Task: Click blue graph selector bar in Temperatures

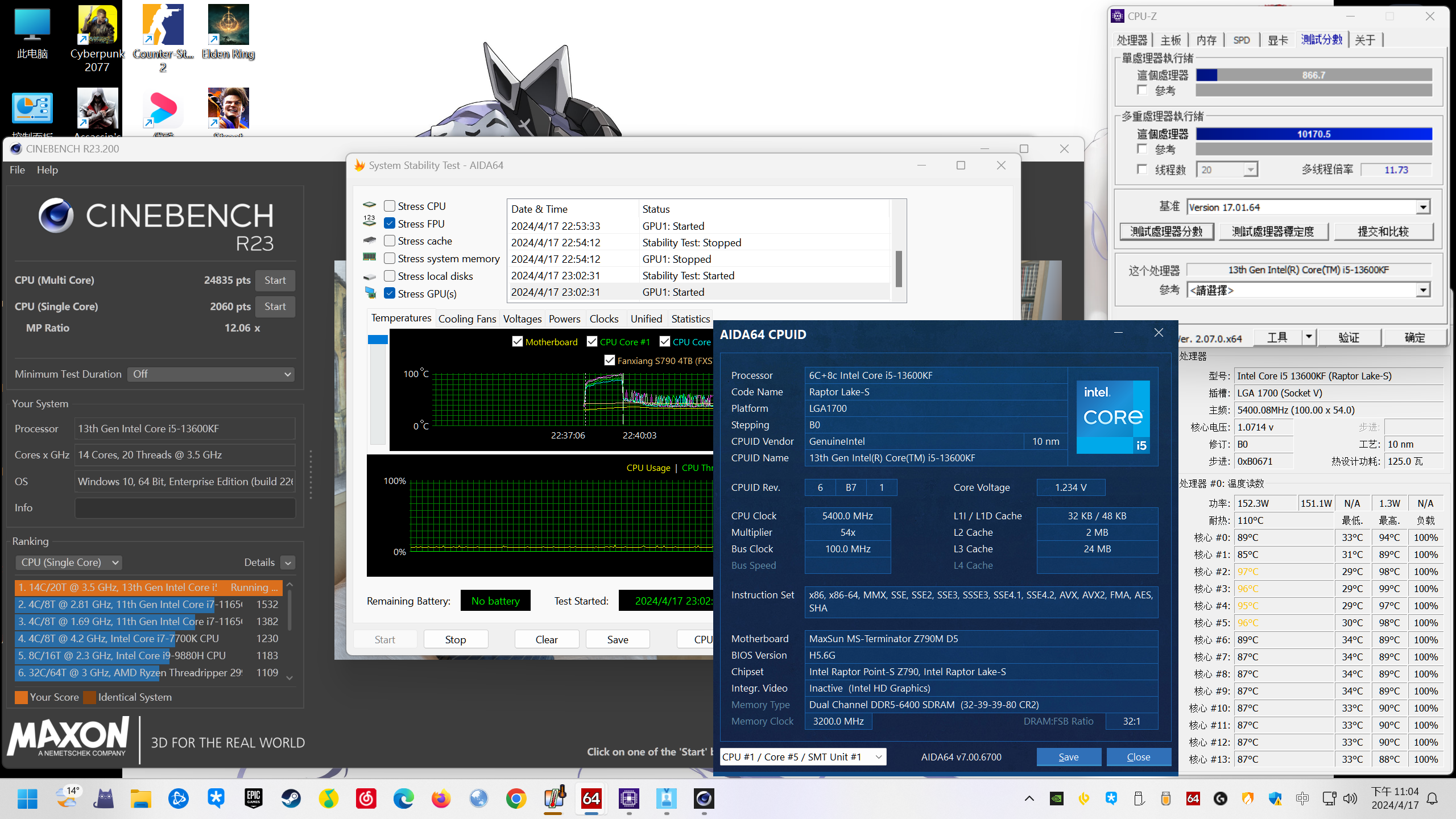Action: coord(378,340)
